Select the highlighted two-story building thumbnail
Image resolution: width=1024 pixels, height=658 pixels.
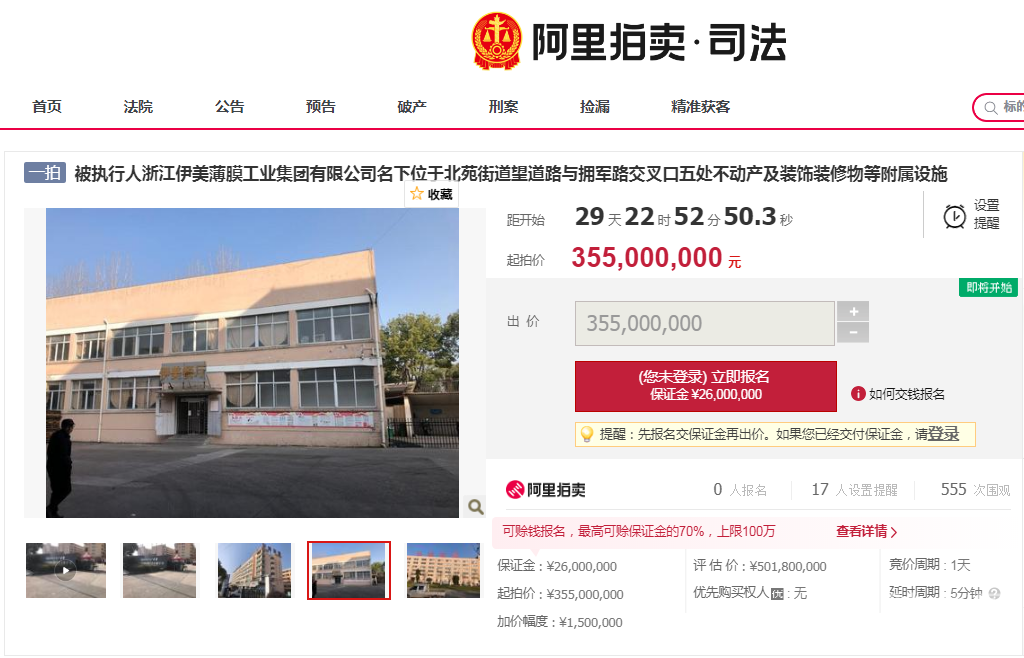point(349,570)
